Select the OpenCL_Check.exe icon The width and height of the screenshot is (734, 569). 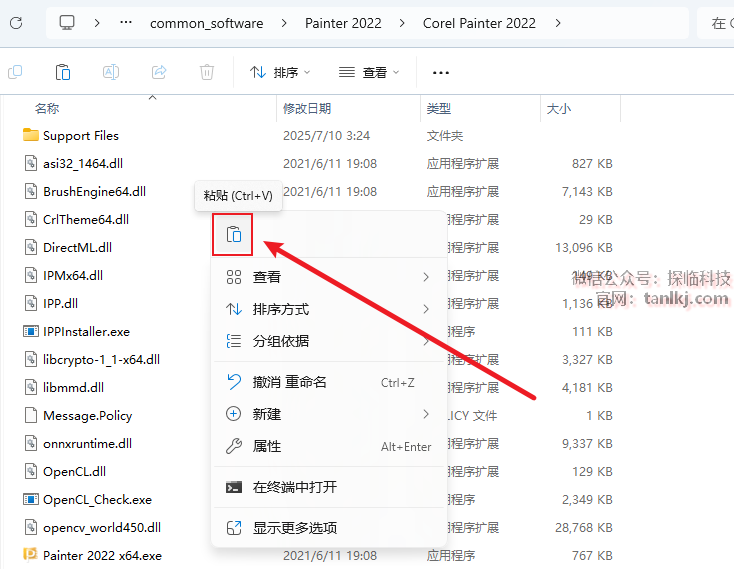(31, 499)
